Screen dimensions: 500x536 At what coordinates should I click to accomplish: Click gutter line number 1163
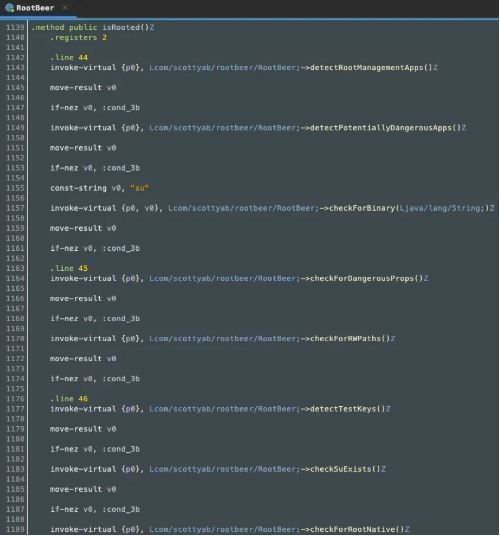tap(15, 268)
